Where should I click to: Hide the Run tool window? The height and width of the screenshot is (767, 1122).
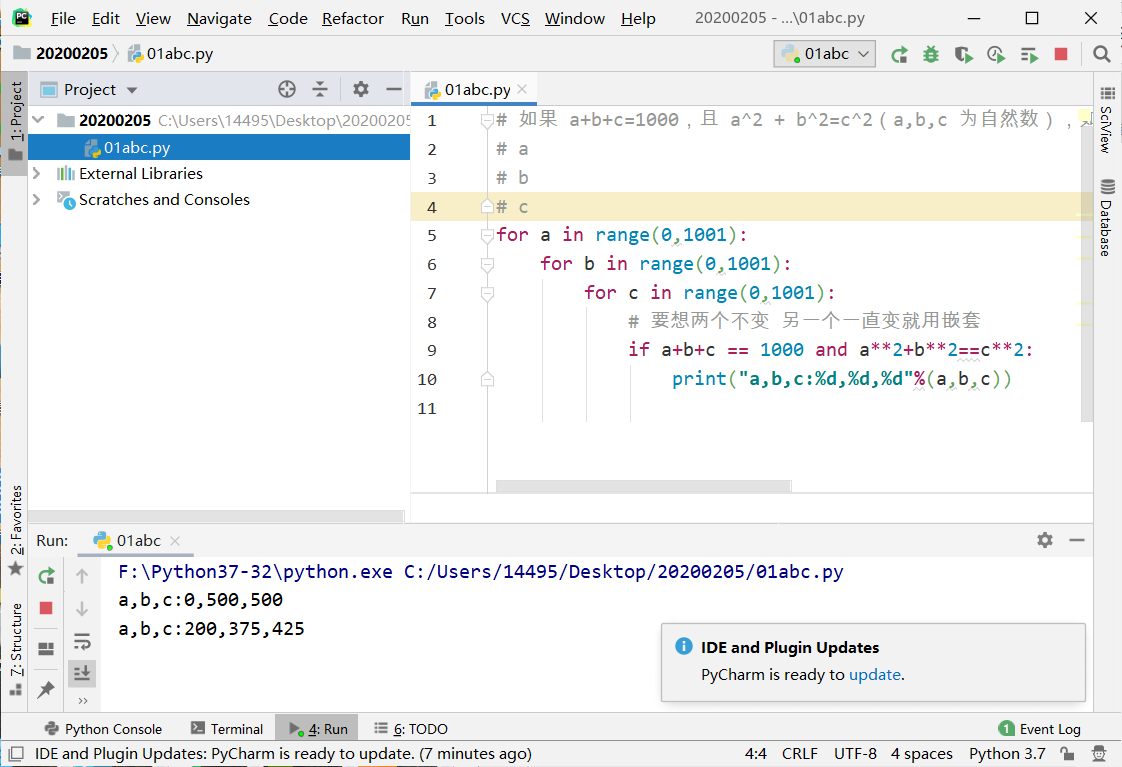(1077, 540)
